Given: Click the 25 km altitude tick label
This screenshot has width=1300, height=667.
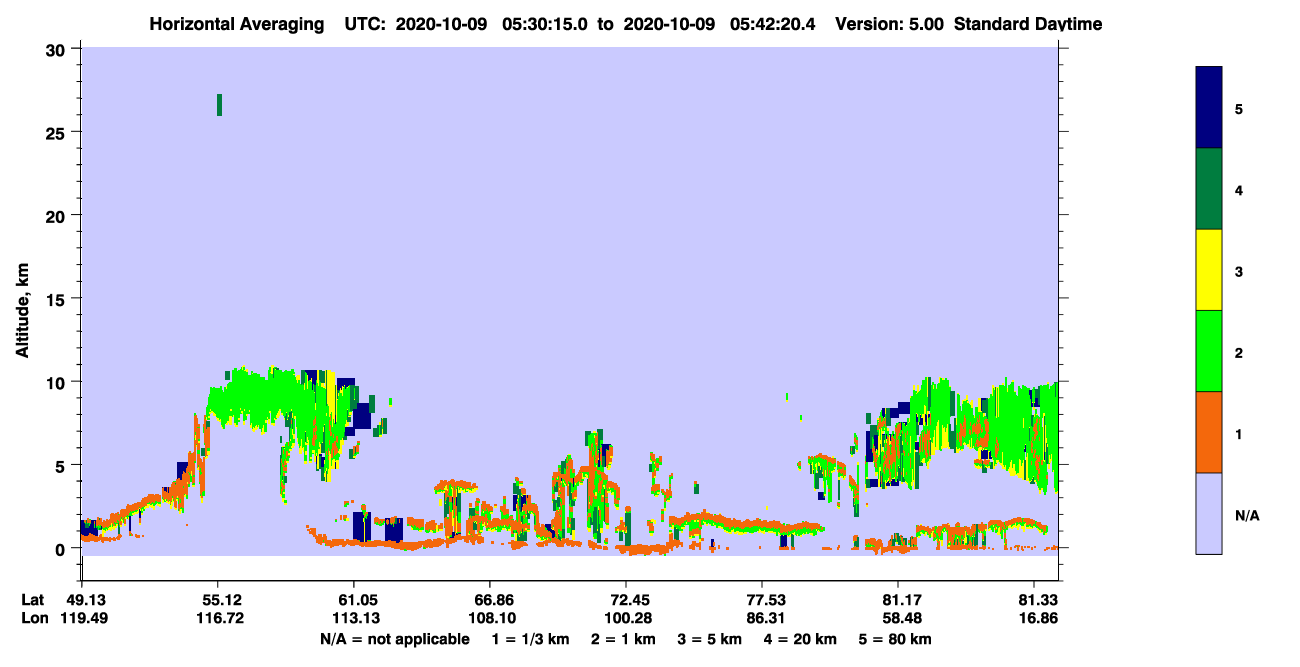Looking at the screenshot, I should [x=58, y=132].
